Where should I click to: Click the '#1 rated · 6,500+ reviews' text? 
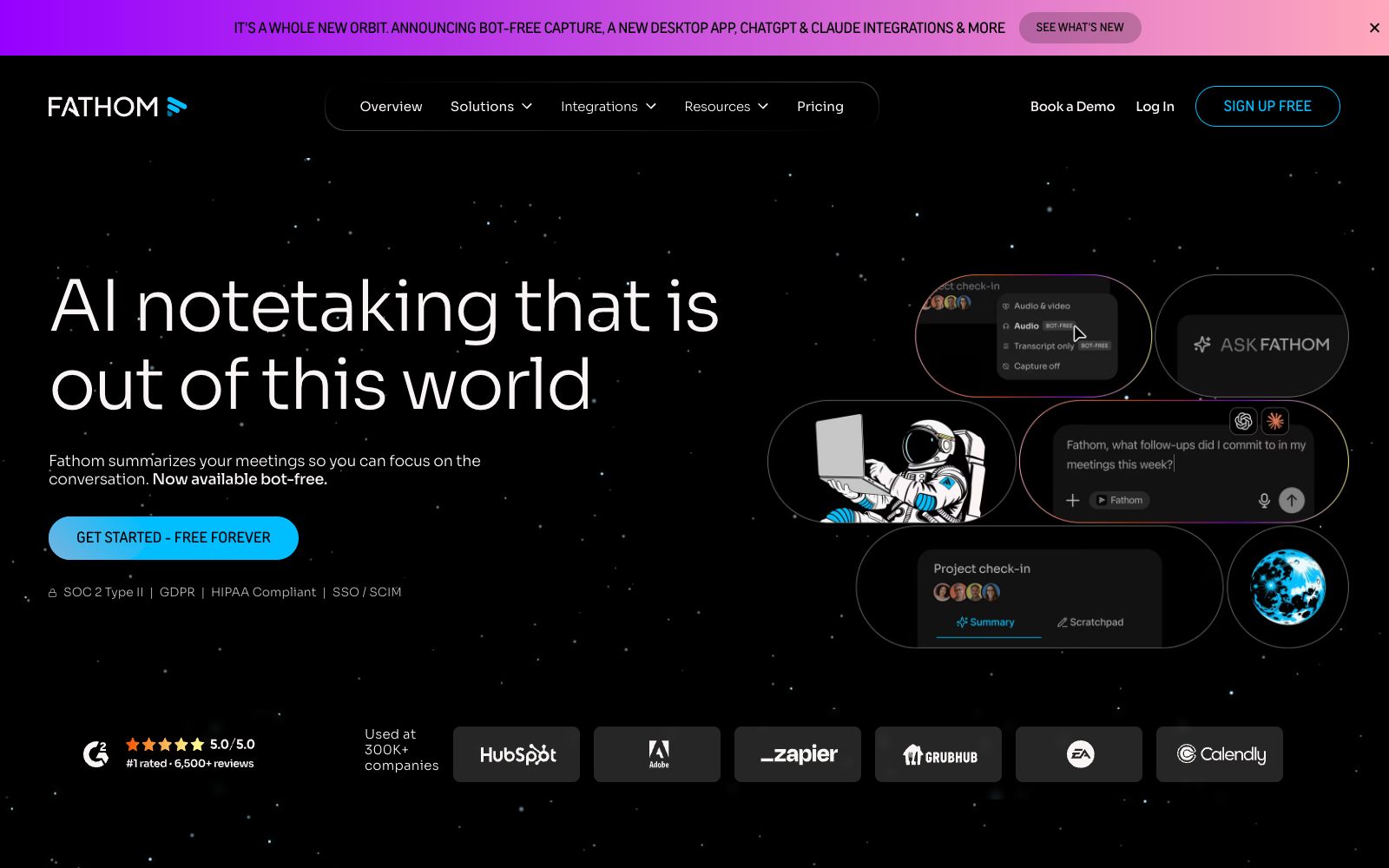click(x=190, y=764)
